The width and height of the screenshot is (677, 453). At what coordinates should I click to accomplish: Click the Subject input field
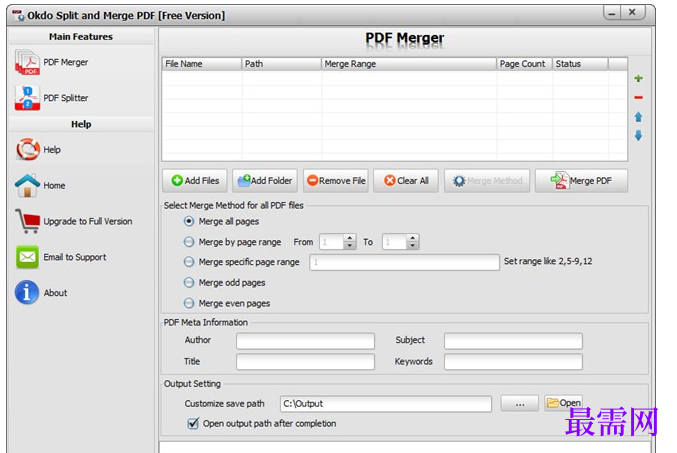(513, 341)
